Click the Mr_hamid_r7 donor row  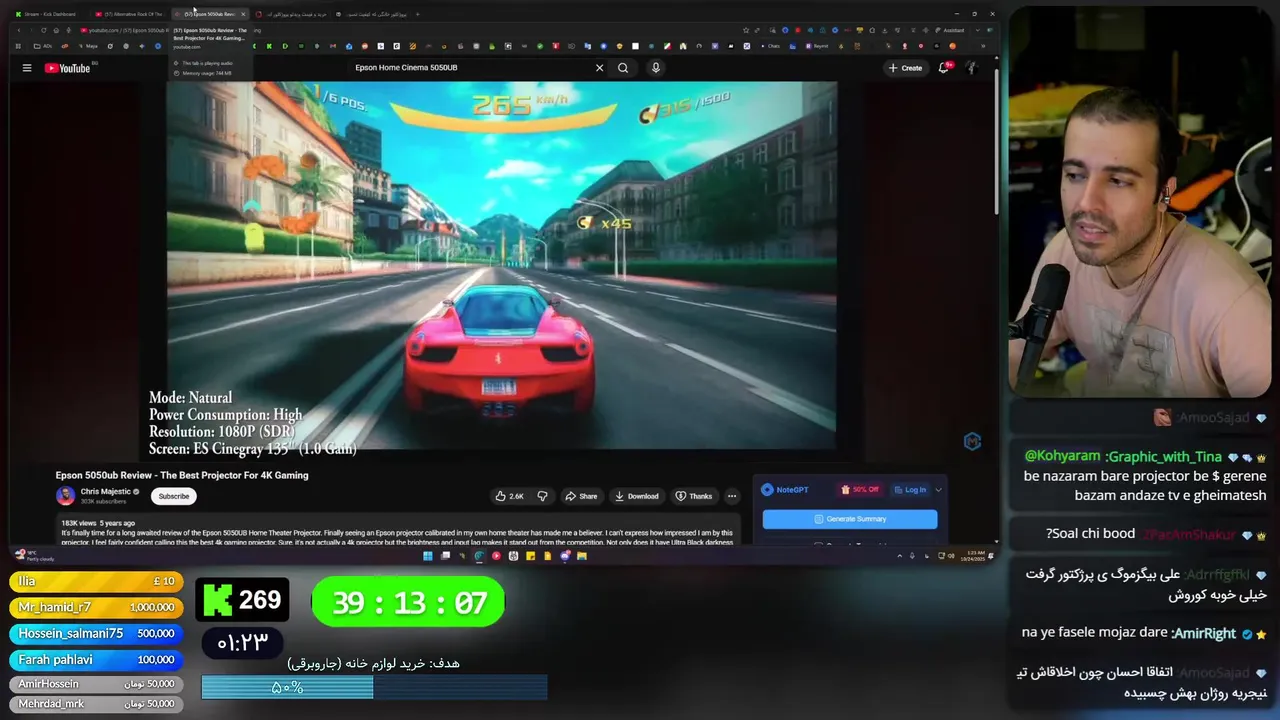pyautogui.click(x=96, y=607)
